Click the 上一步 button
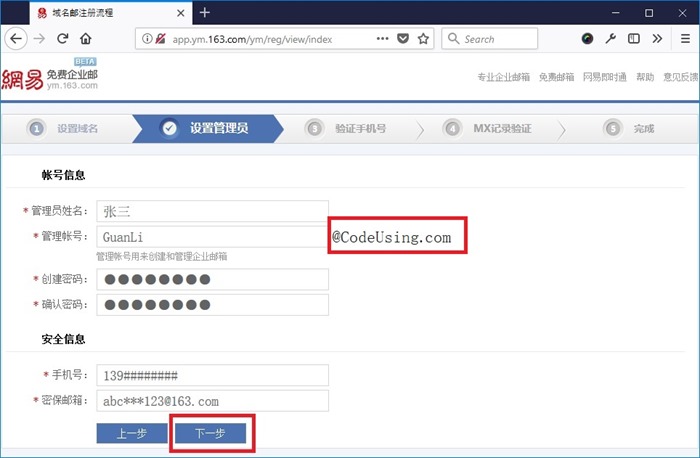The image size is (700, 458). coord(132,433)
